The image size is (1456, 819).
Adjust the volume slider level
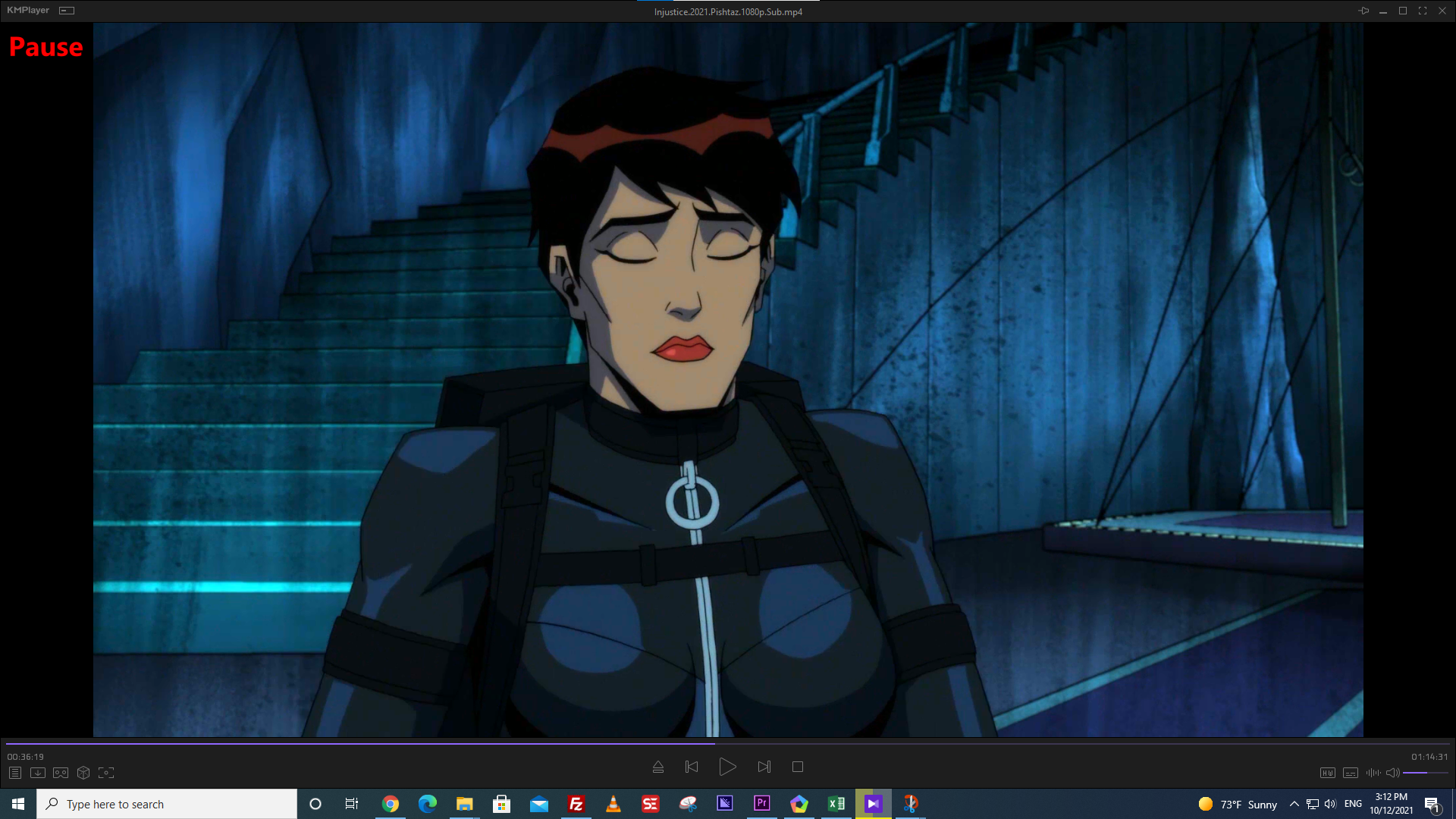coord(1425,773)
